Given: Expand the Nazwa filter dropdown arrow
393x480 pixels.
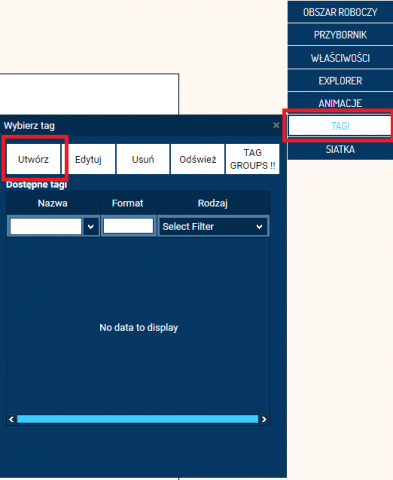Looking at the screenshot, I should coord(91,227).
